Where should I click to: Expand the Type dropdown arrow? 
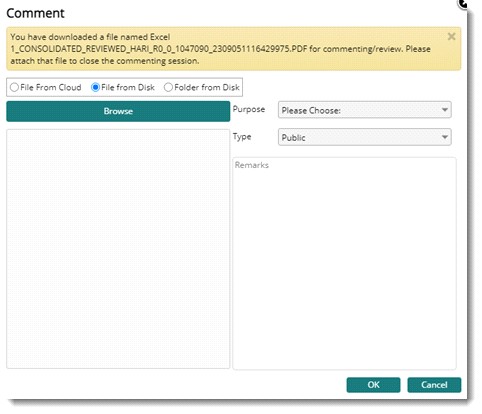[445, 137]
